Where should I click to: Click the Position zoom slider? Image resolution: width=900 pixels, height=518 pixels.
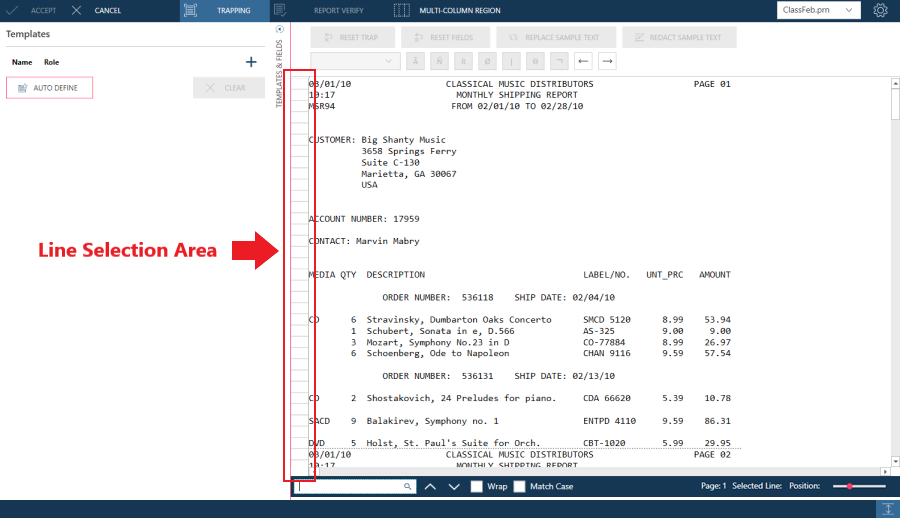859,486
